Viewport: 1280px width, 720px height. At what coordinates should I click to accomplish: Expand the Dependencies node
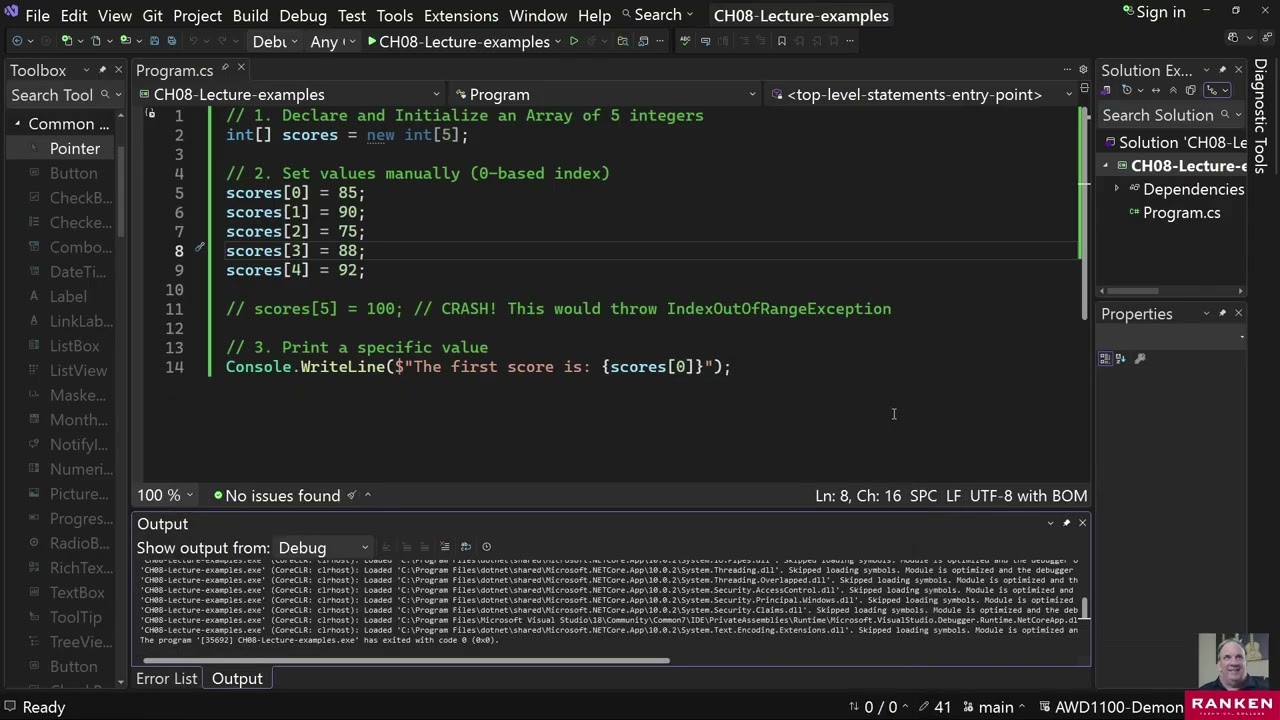1117,189
